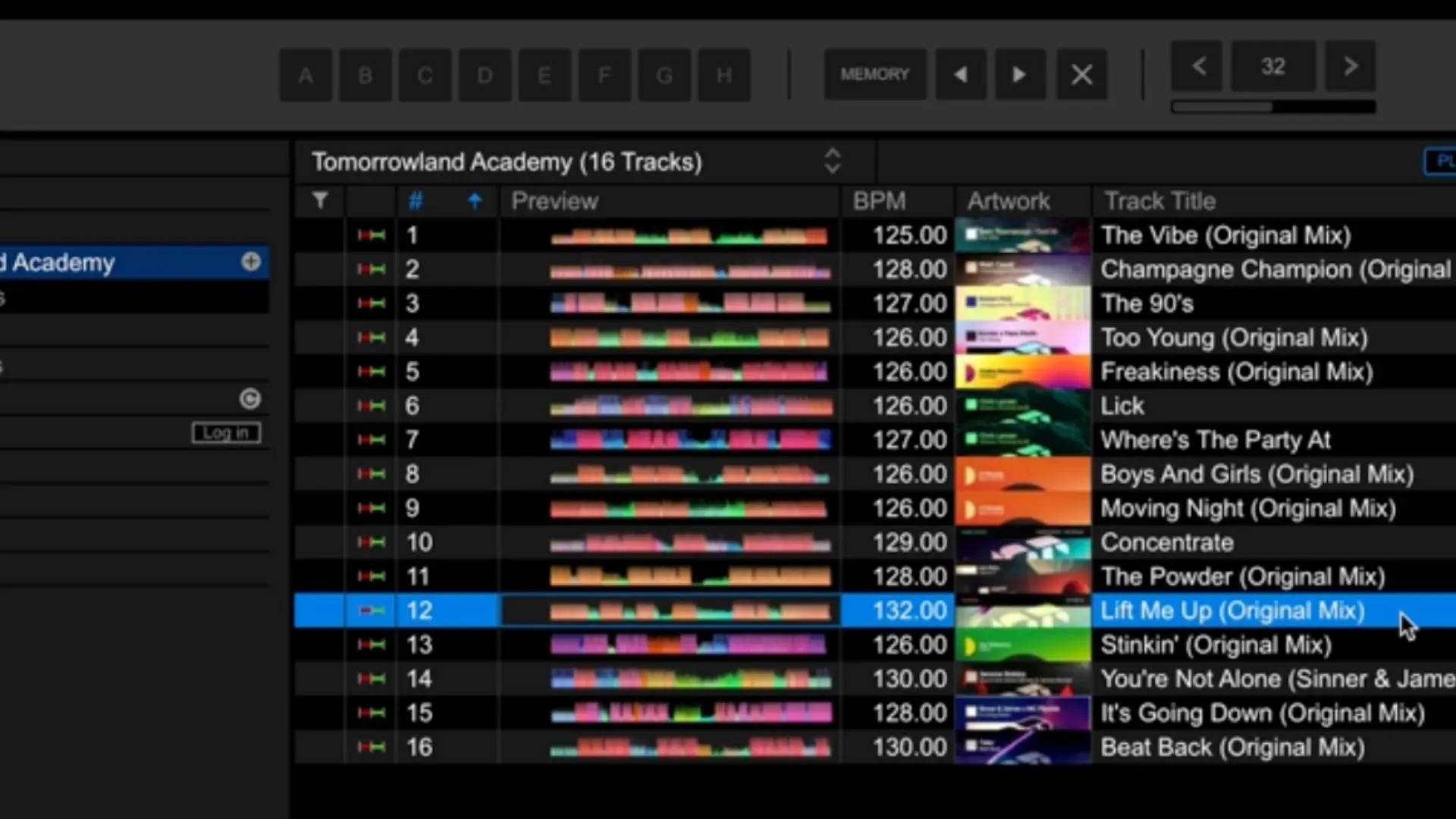The width and height of the screenshot is (1456, 819).
Task: Click the 32 beat value field
Action: [1274, 66]
